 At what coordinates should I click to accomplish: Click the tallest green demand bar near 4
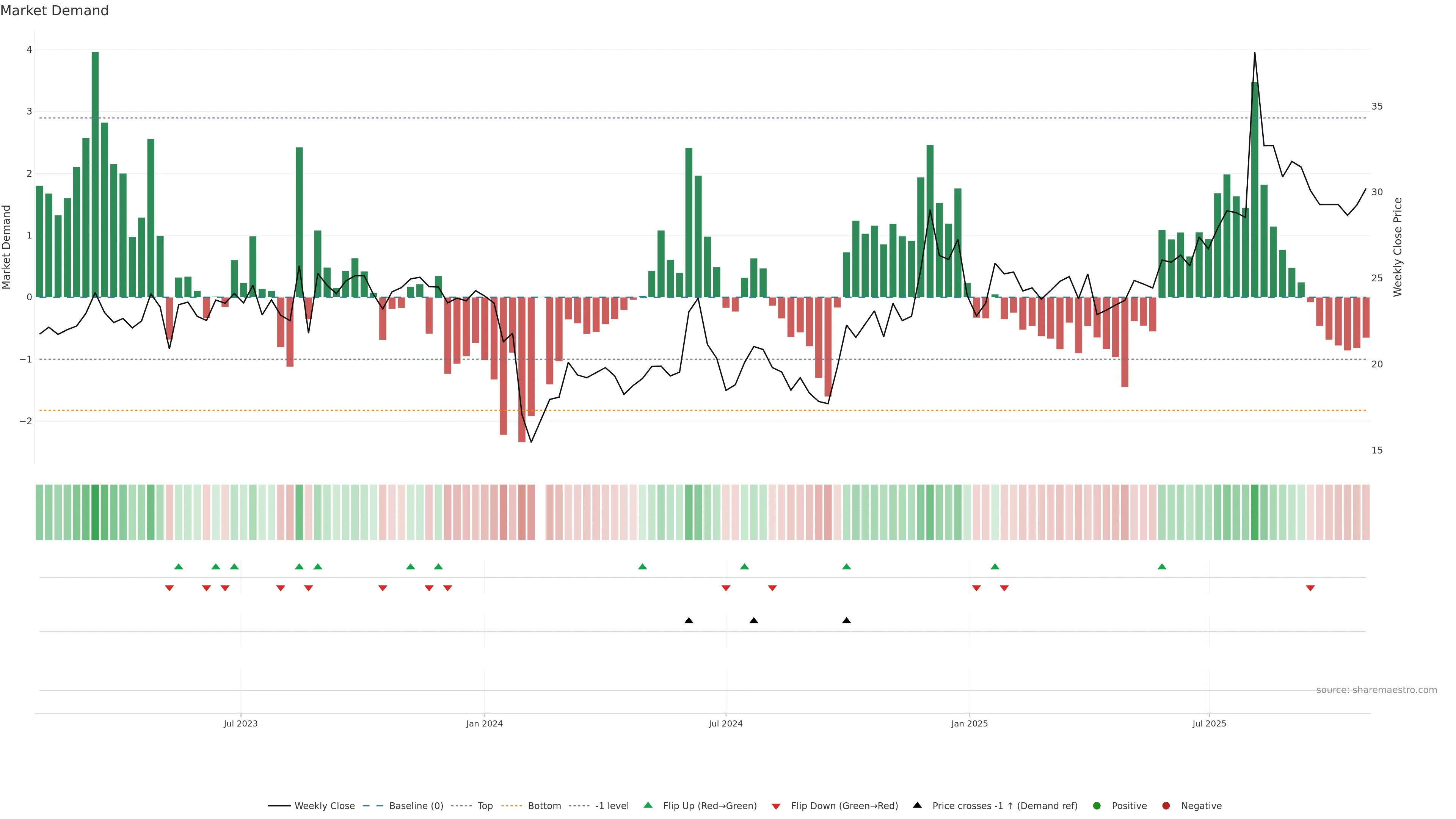tap(95, 169)
